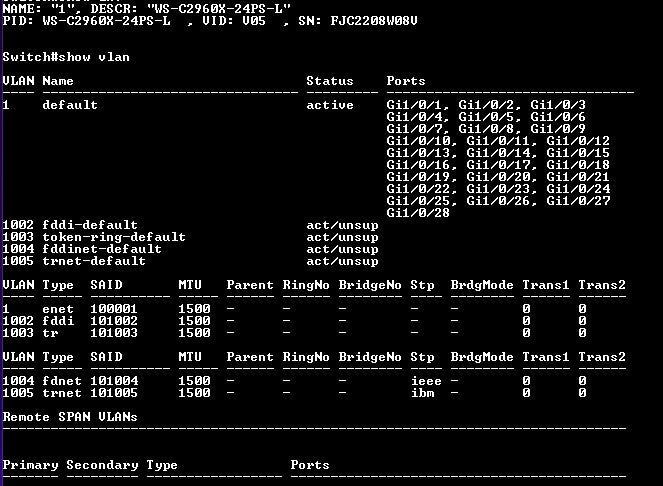Click port entry 'Gi1/0/28'
This screenshot has width=663, height=486.
pos(418,213)
